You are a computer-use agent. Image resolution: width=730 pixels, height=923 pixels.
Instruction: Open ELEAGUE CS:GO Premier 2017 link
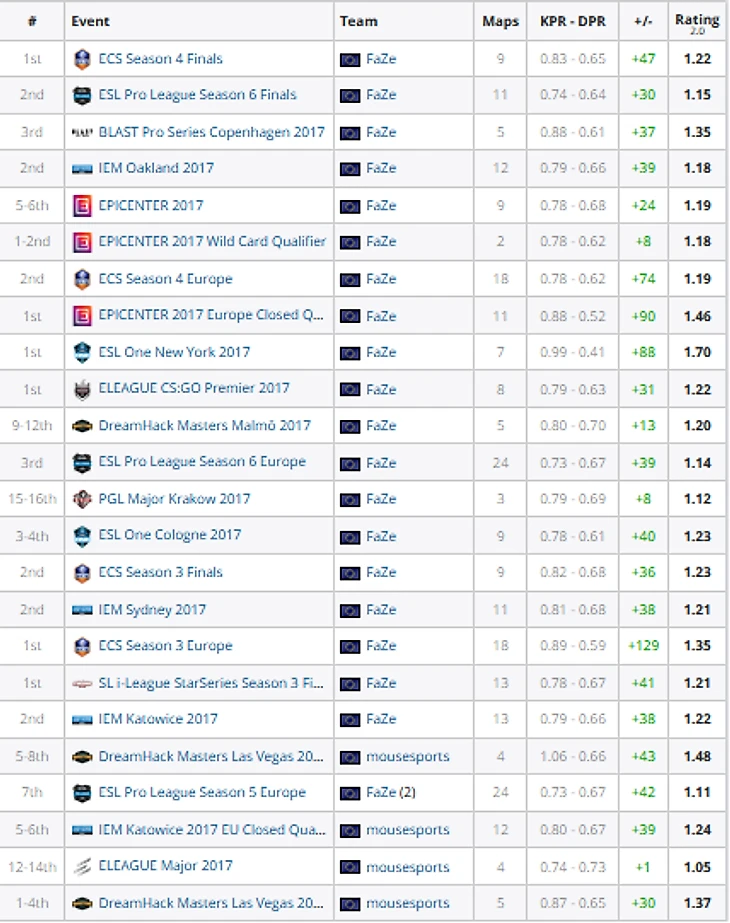tap(194, 389)
